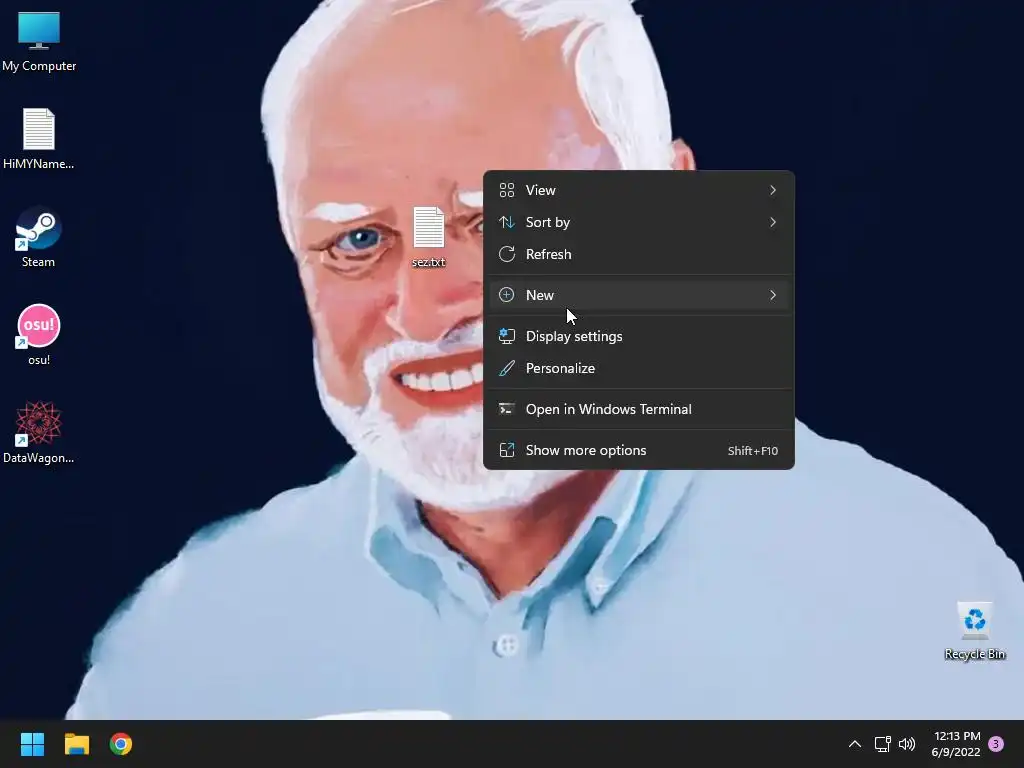Expand the arrow beside New
This screenshot has width=1024, height=768.
pos(773,295)
